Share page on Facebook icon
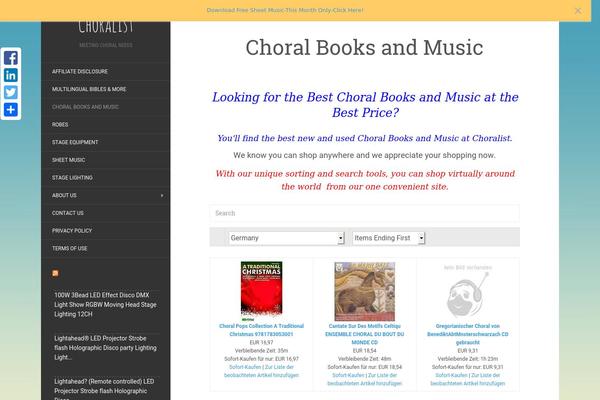600x400 pixels. (11, 58)
